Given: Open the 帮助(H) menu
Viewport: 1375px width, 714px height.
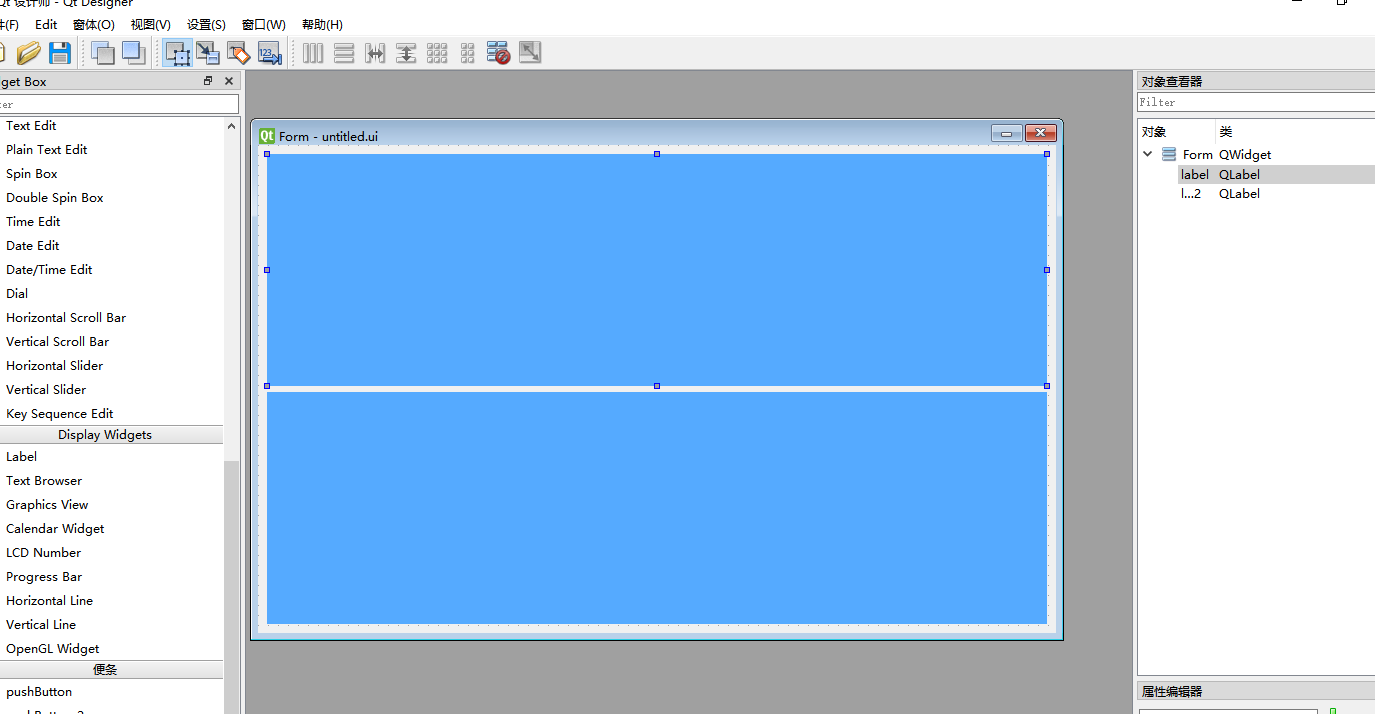Looking at the screenshot, I should 322,24.
